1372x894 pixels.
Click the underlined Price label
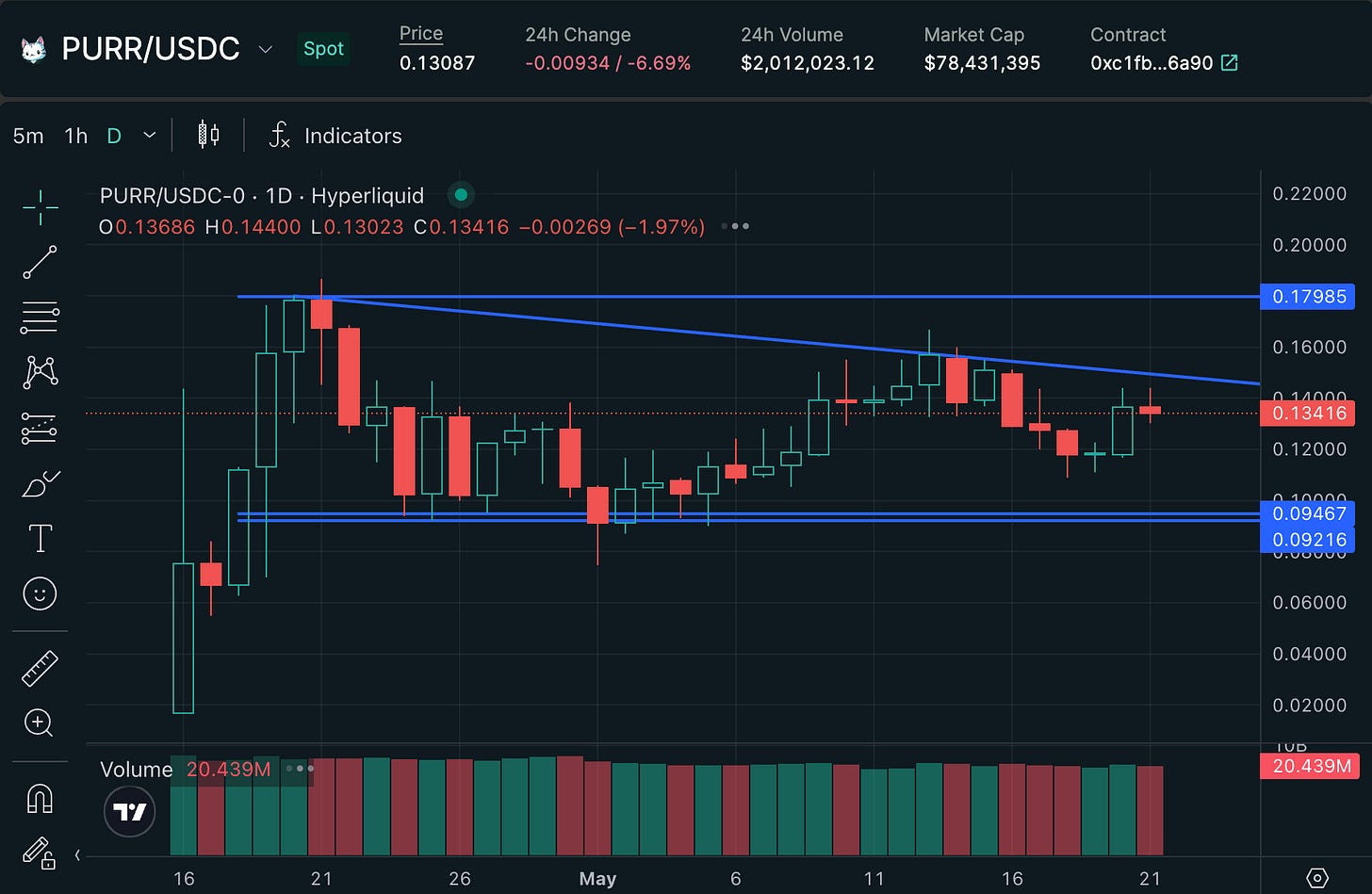[x=421, y=33]
